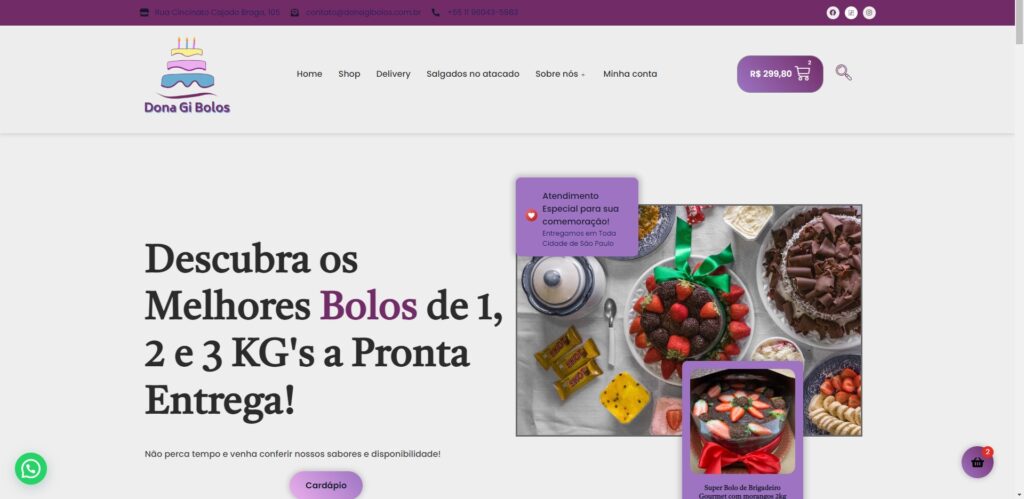The width and height of the screenshot is (1024, 499).
Task: Click the store address icon
Action: coord(144,12)
